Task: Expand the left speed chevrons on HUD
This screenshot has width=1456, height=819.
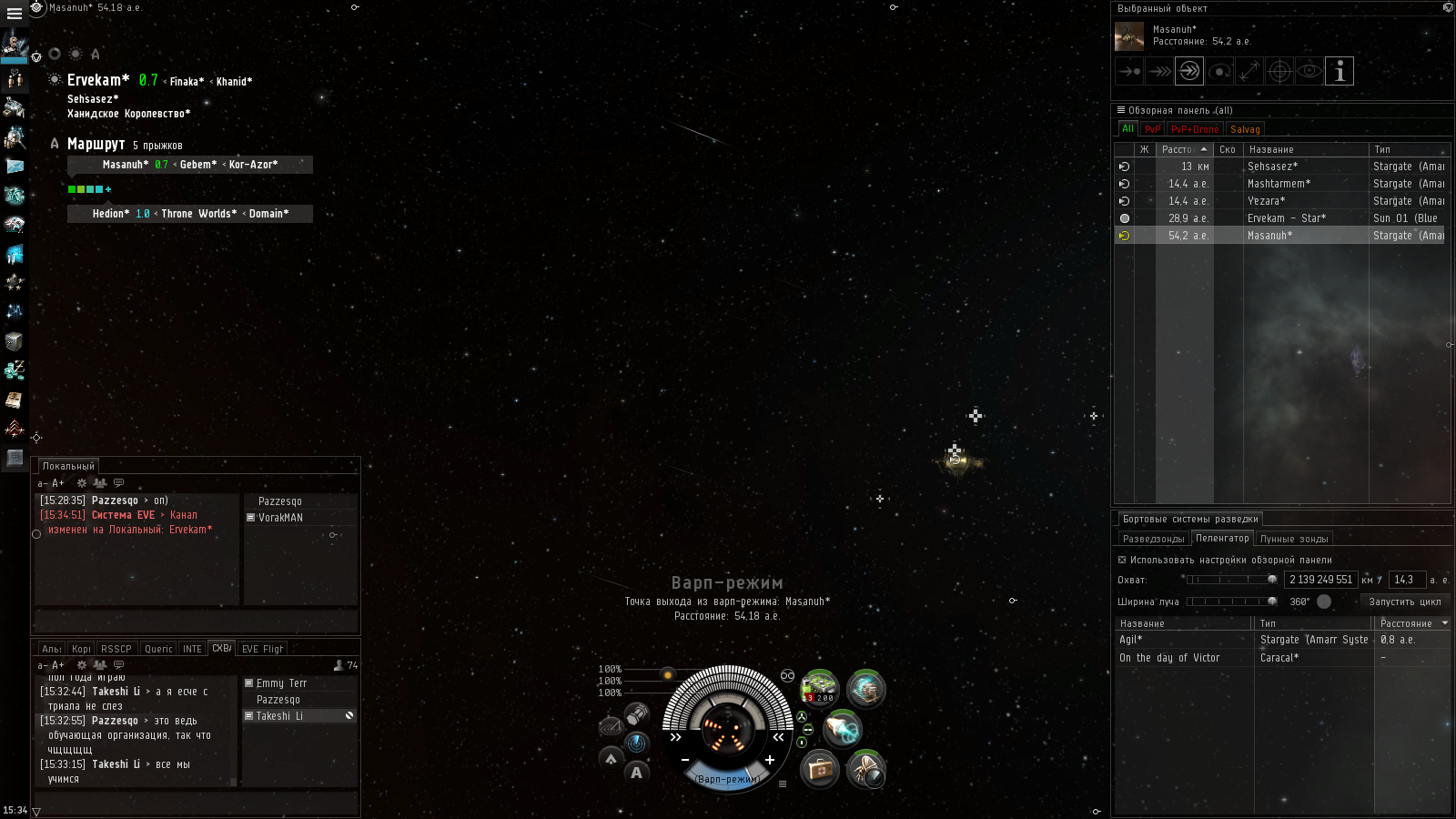Action: click(x=675, y=737)
